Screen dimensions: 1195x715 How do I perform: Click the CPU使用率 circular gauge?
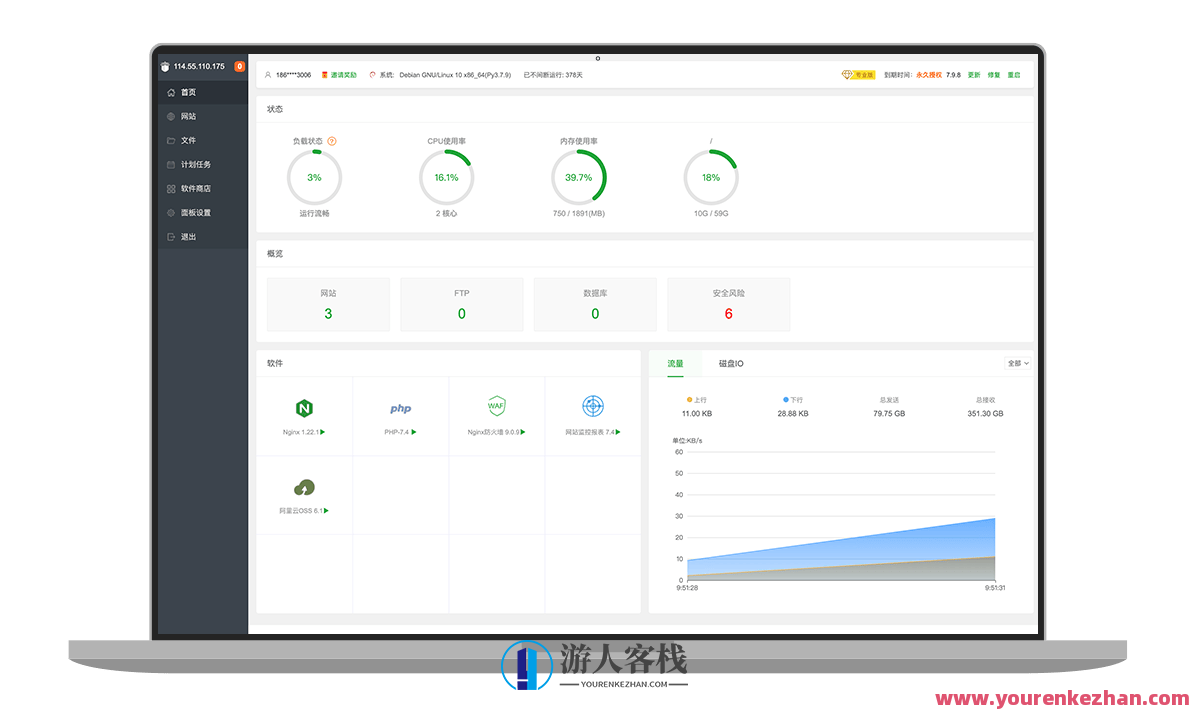[x=446, y=178]
